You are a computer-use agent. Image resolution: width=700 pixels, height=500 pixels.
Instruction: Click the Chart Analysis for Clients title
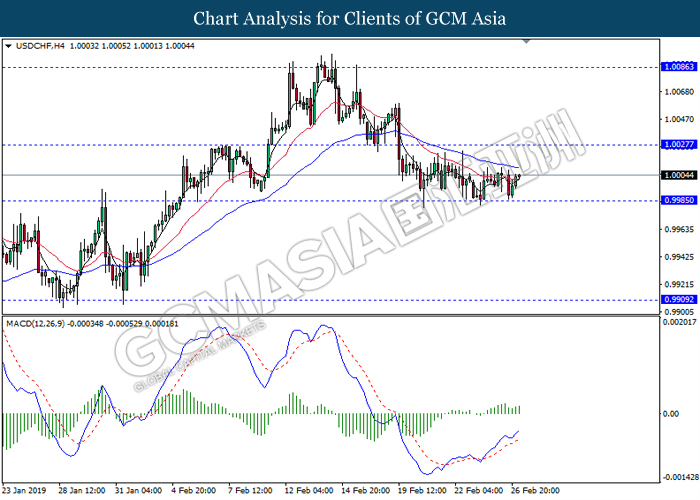pos(350,18)
